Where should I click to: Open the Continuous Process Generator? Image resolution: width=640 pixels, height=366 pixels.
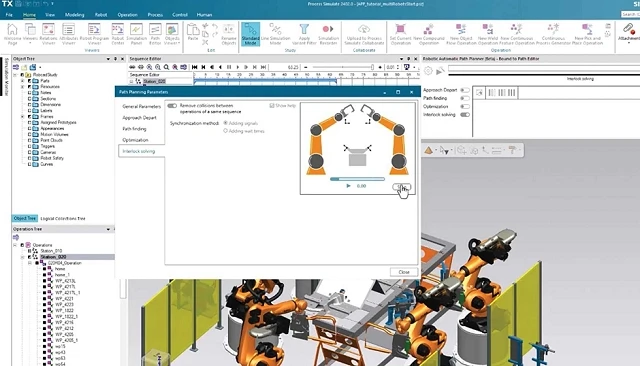553,34
